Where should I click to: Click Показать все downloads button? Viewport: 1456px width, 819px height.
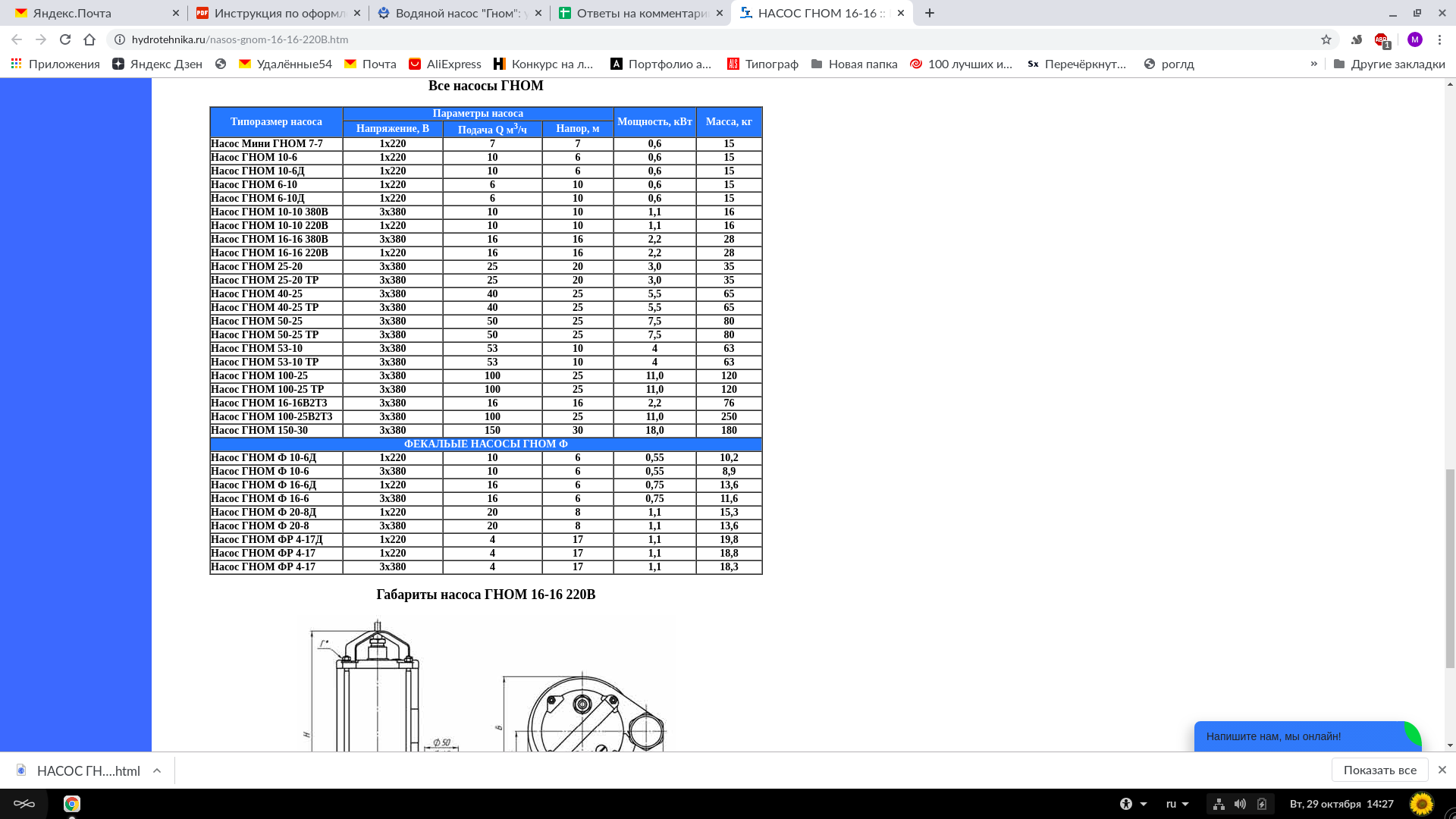pos(1379,770)
